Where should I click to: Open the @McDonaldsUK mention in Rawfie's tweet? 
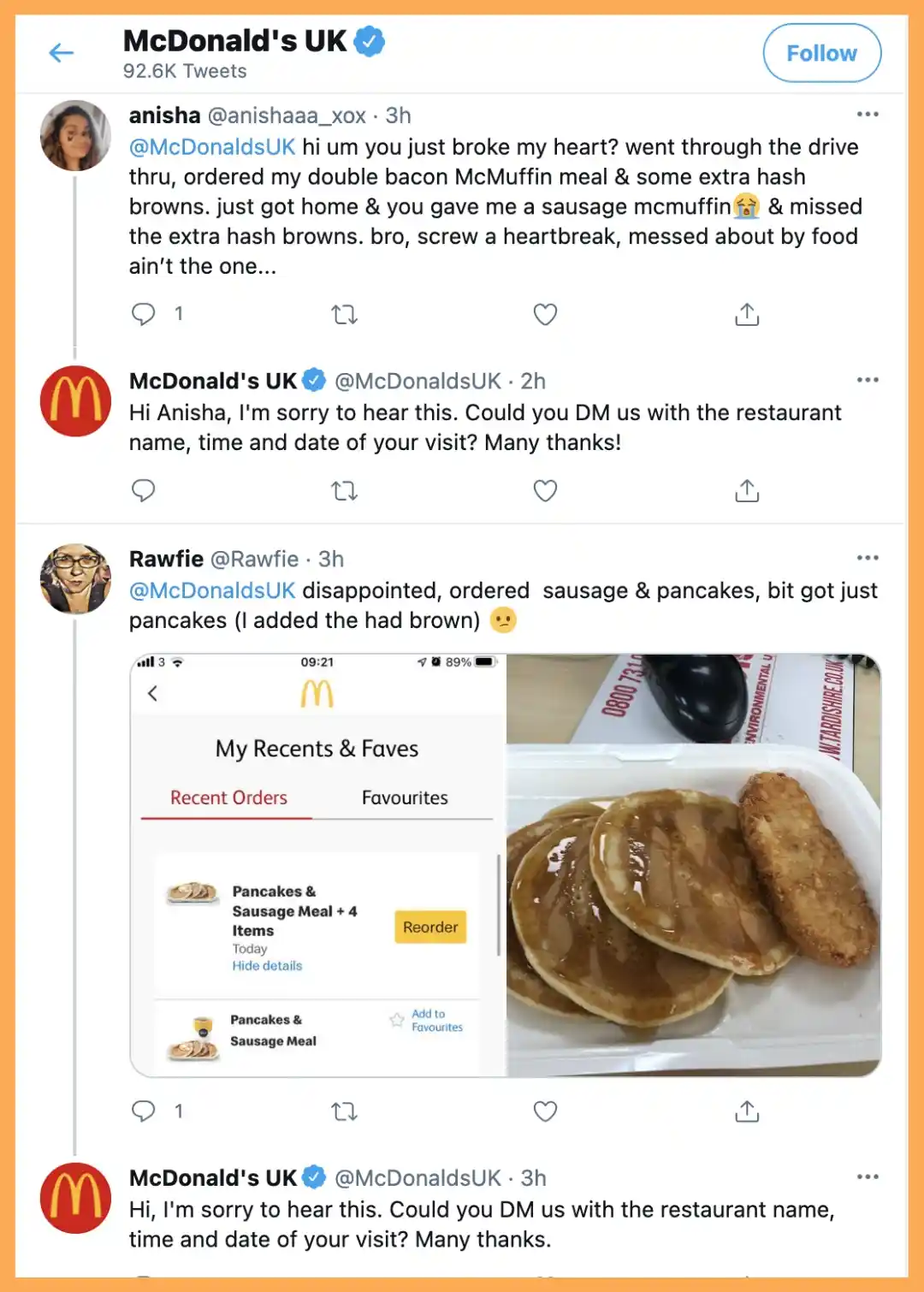pyautogui.click(x=212, y=590)
